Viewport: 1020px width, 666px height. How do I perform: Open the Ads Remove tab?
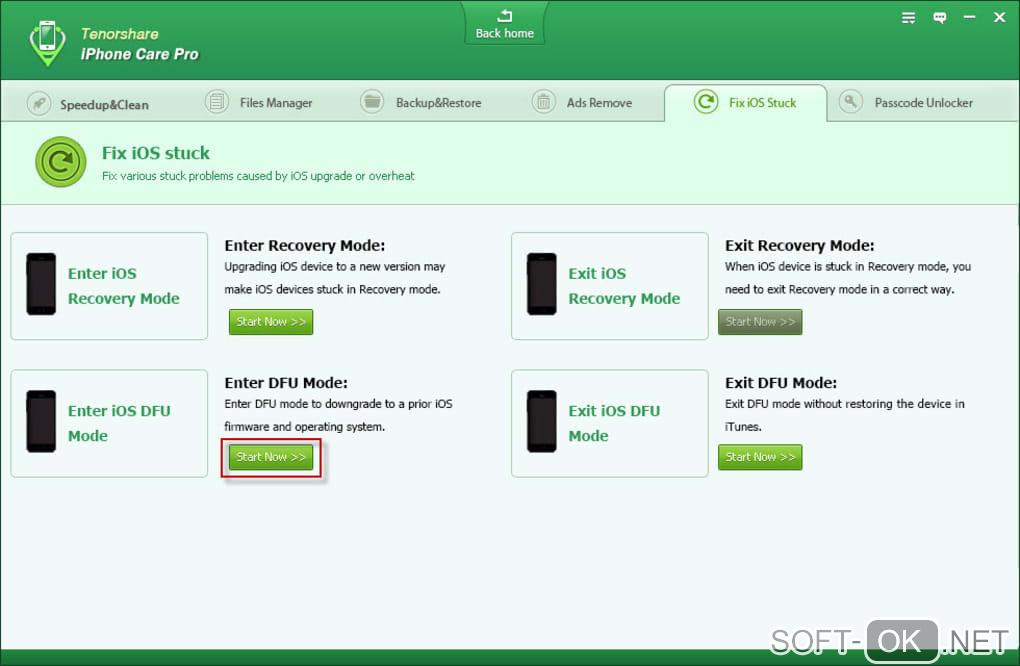tap(582, 103)
